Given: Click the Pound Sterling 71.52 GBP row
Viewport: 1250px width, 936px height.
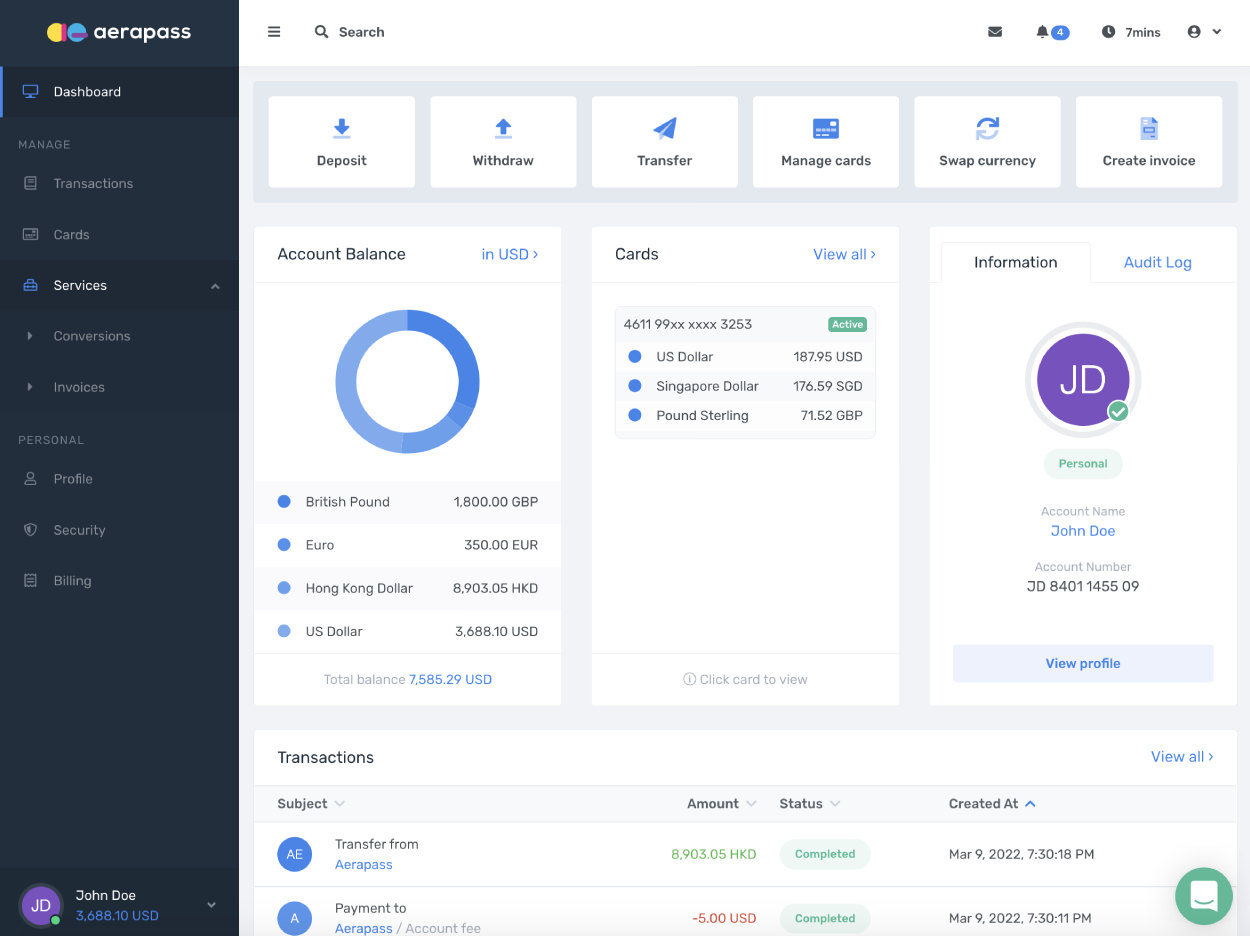Looking at the screenshot, I should click(x=745, y=416).
